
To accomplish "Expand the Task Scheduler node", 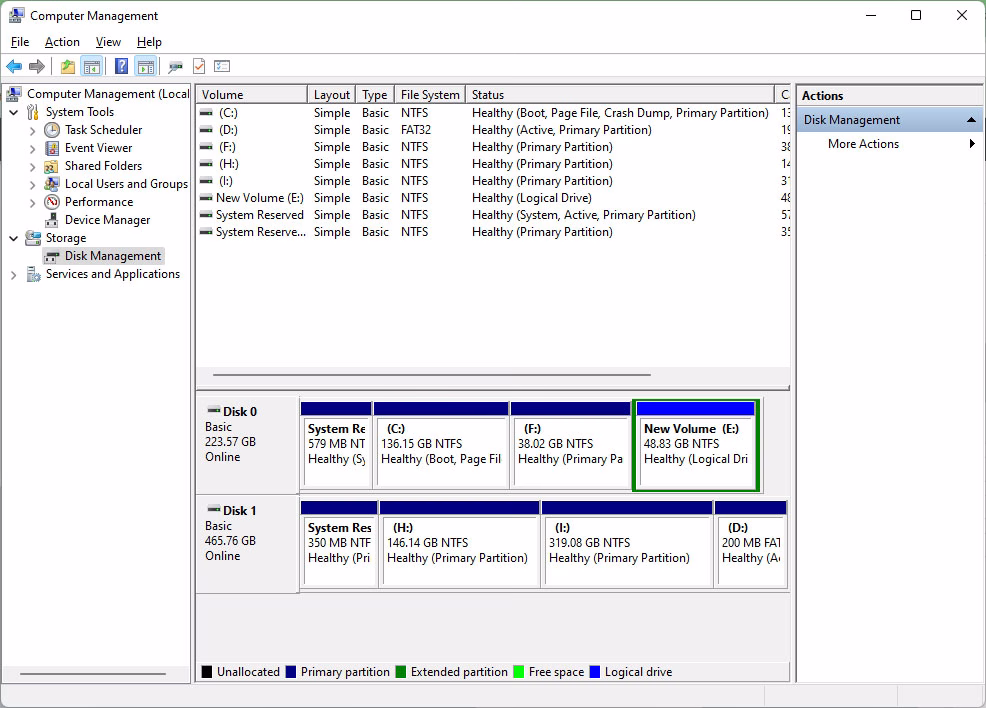I will [33, 131].
